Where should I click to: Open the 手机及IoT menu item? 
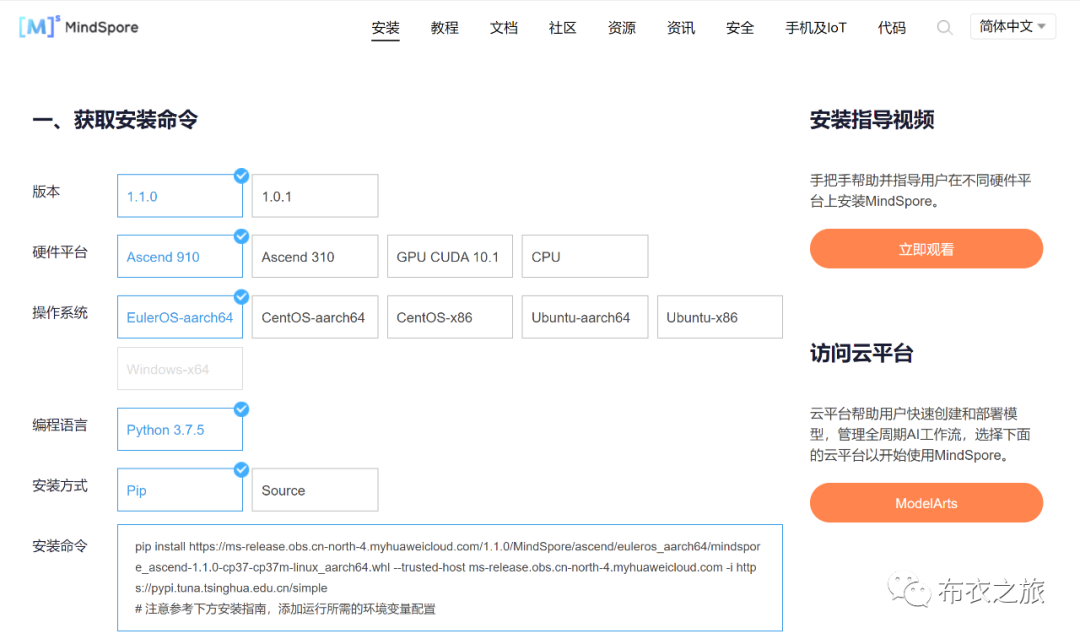click(816, 28)
